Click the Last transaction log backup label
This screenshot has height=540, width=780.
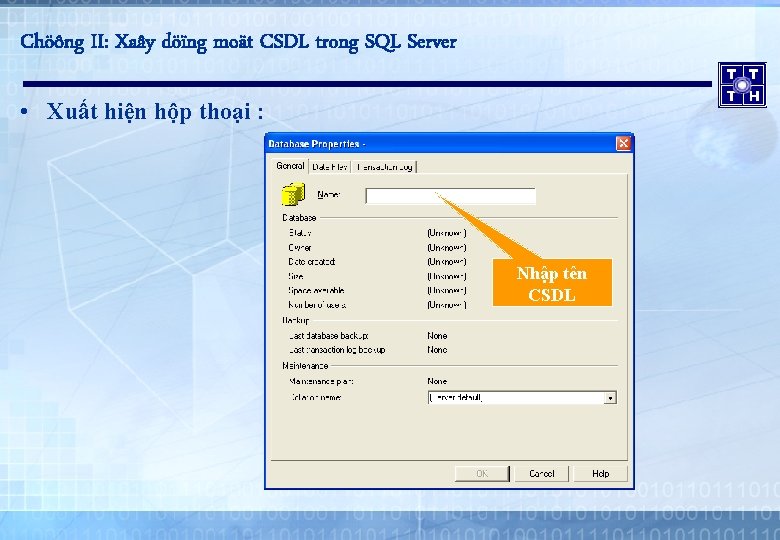337,350
